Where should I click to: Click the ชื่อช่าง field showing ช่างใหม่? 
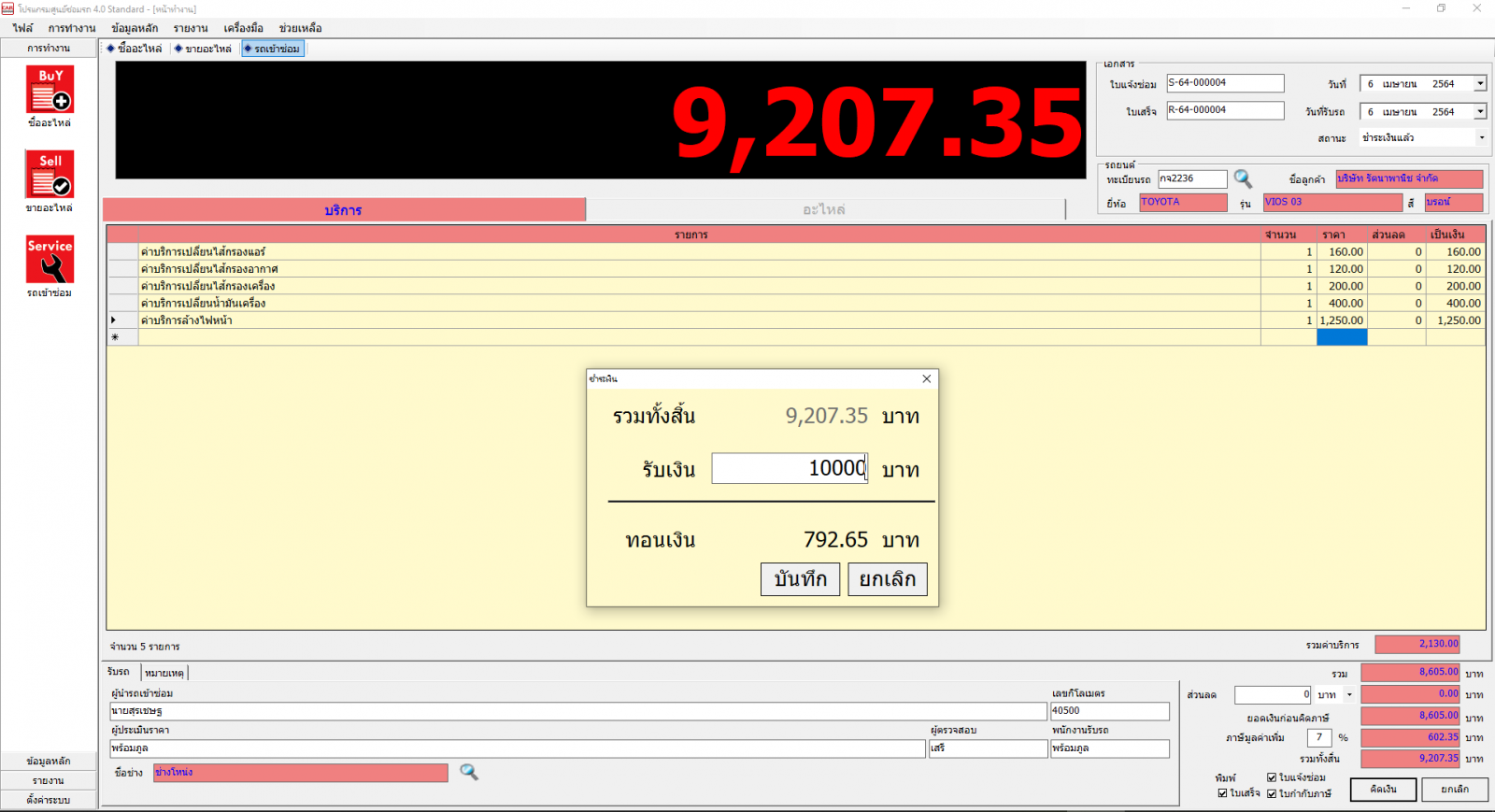coord(301,773)
